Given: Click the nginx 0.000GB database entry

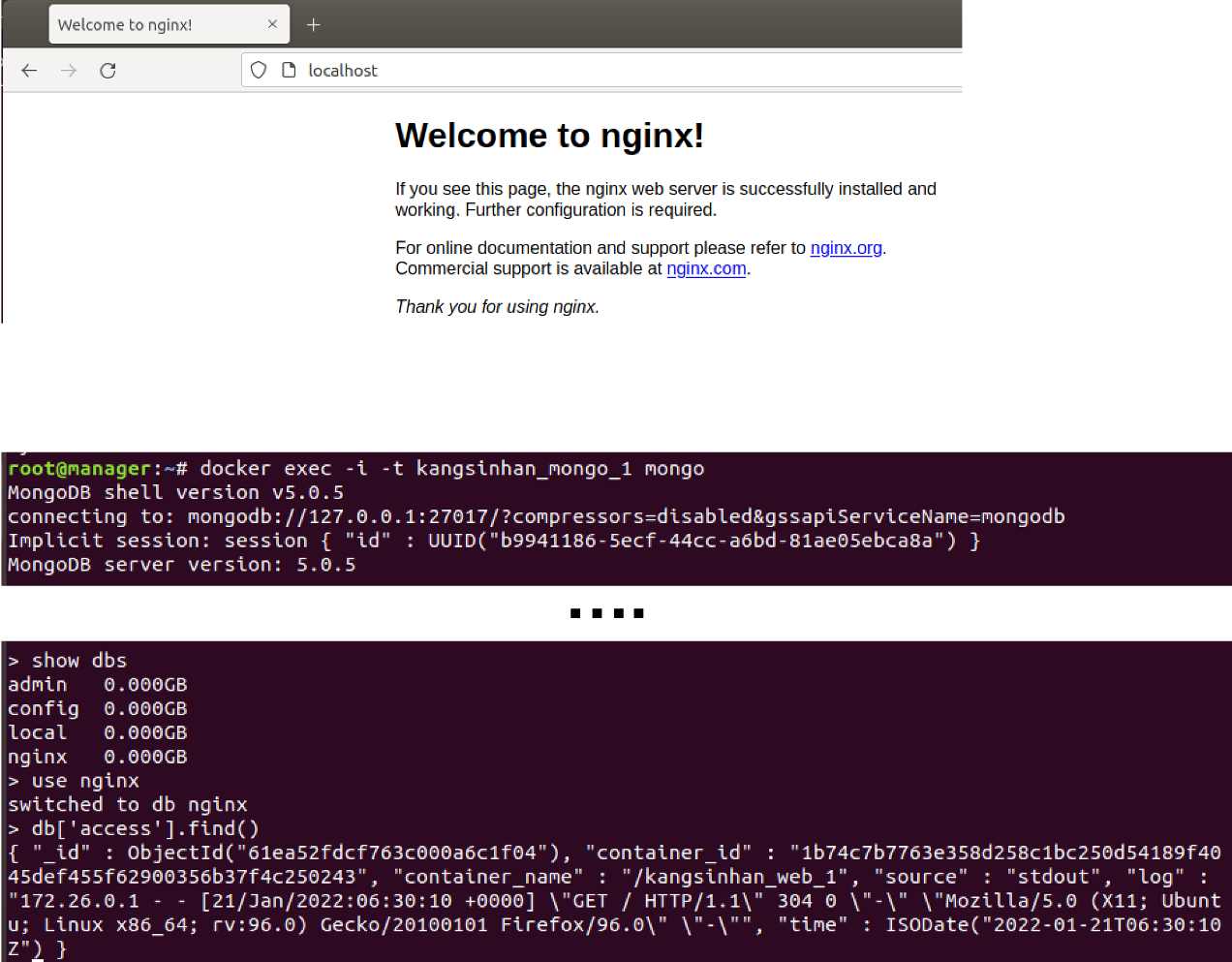Looking at the screenshot, I should pyautogui.click(x=97, y=756).
